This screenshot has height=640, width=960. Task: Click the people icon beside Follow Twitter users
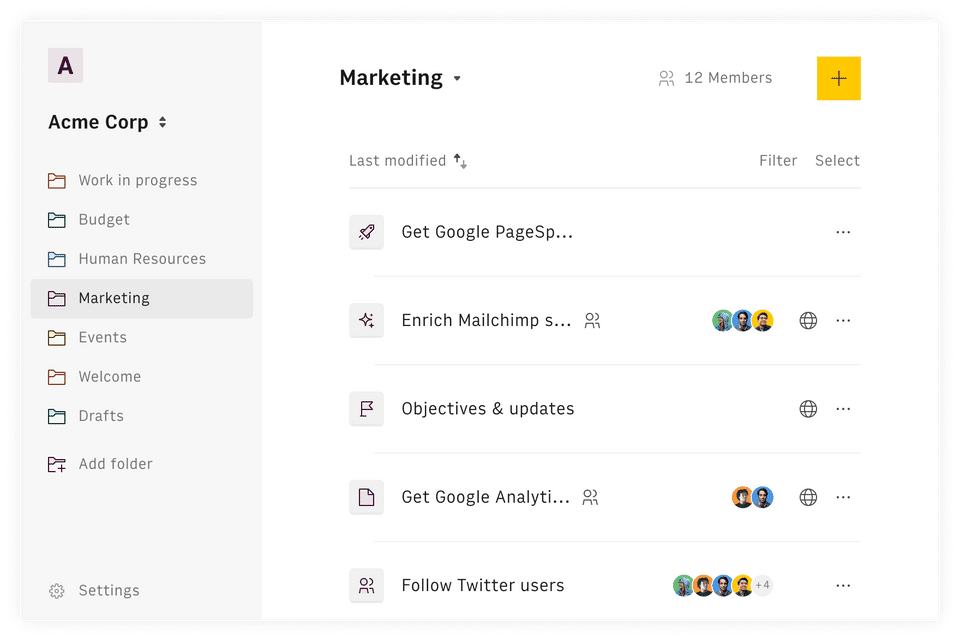point(366,585)
